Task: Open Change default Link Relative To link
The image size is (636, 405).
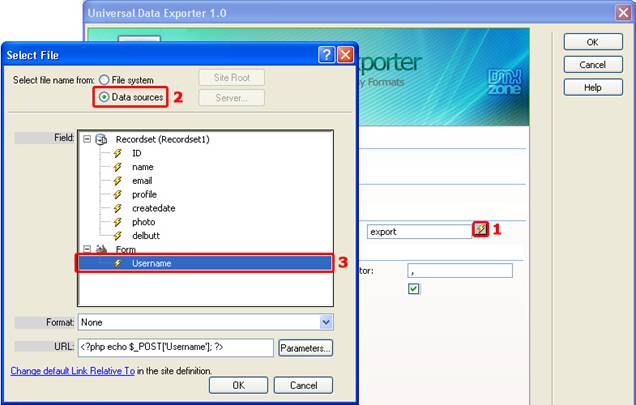Action: (x=73, y=371)
